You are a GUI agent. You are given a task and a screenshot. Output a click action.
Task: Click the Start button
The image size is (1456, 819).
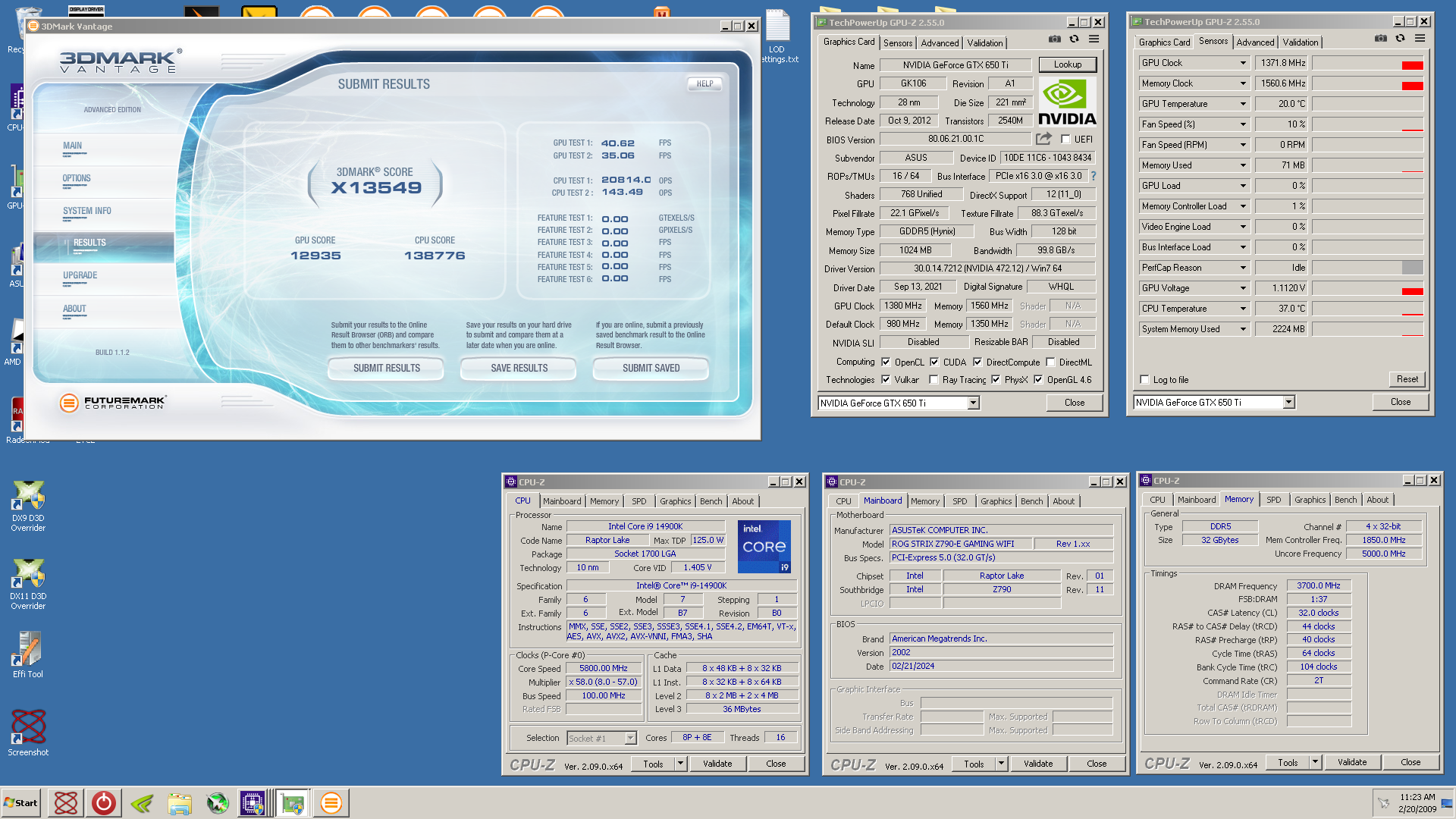21,802
